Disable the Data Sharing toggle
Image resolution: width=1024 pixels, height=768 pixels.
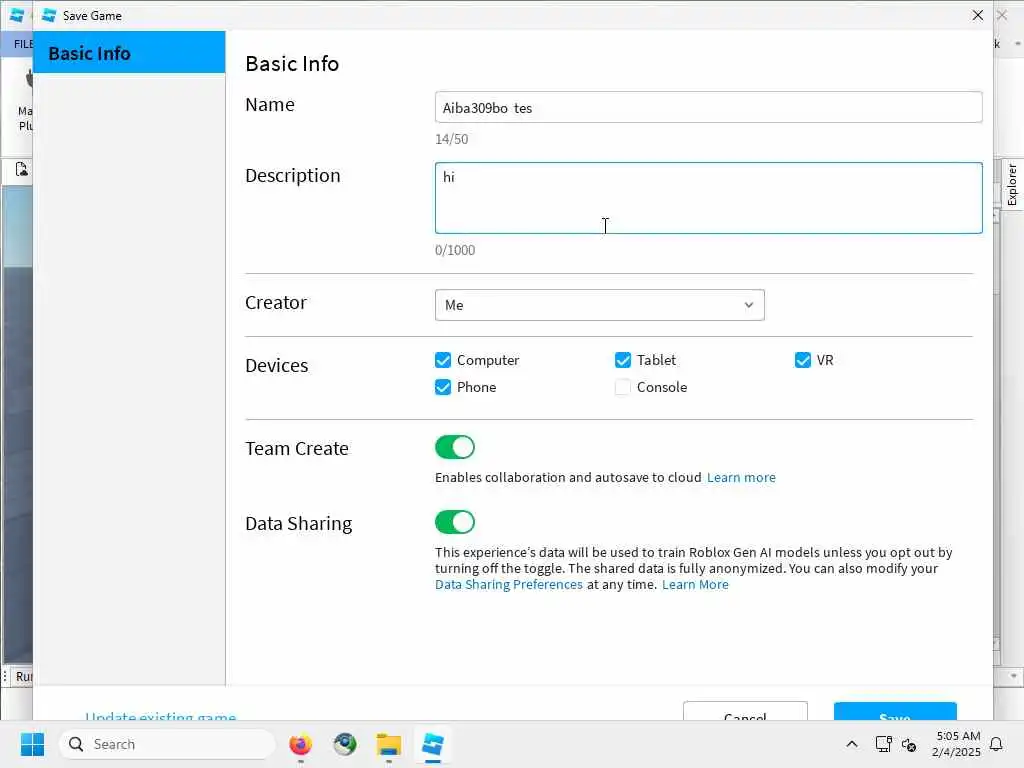(455, 522)
